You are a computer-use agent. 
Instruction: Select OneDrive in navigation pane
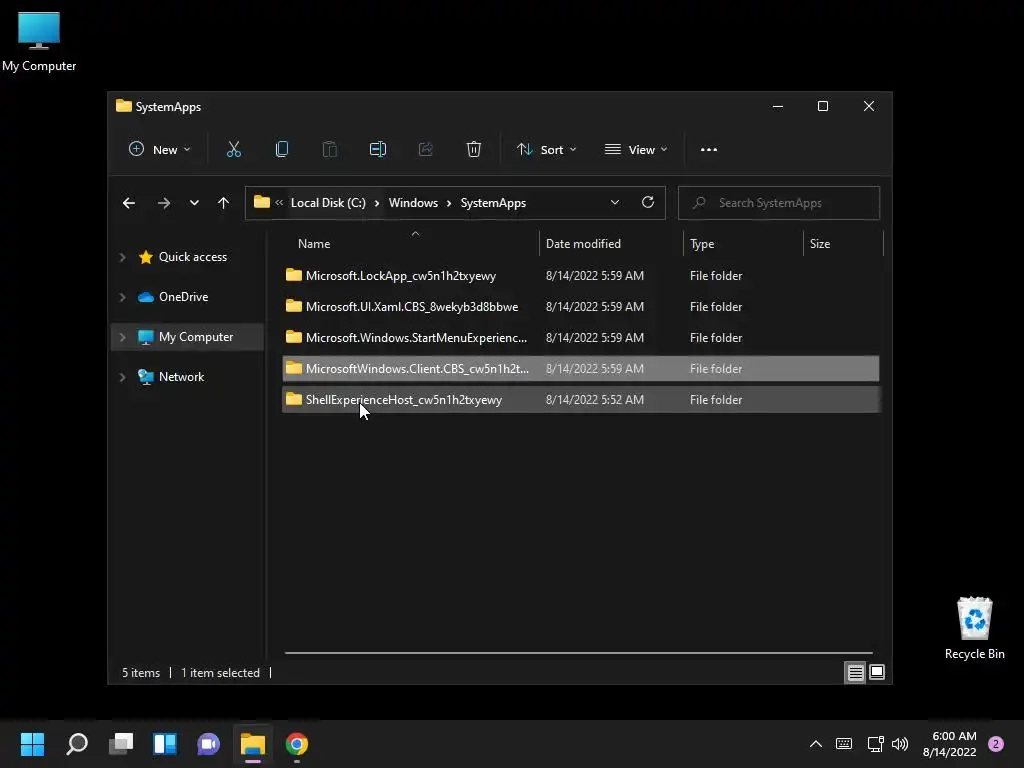pyautogui.click(x=184, y=297)
